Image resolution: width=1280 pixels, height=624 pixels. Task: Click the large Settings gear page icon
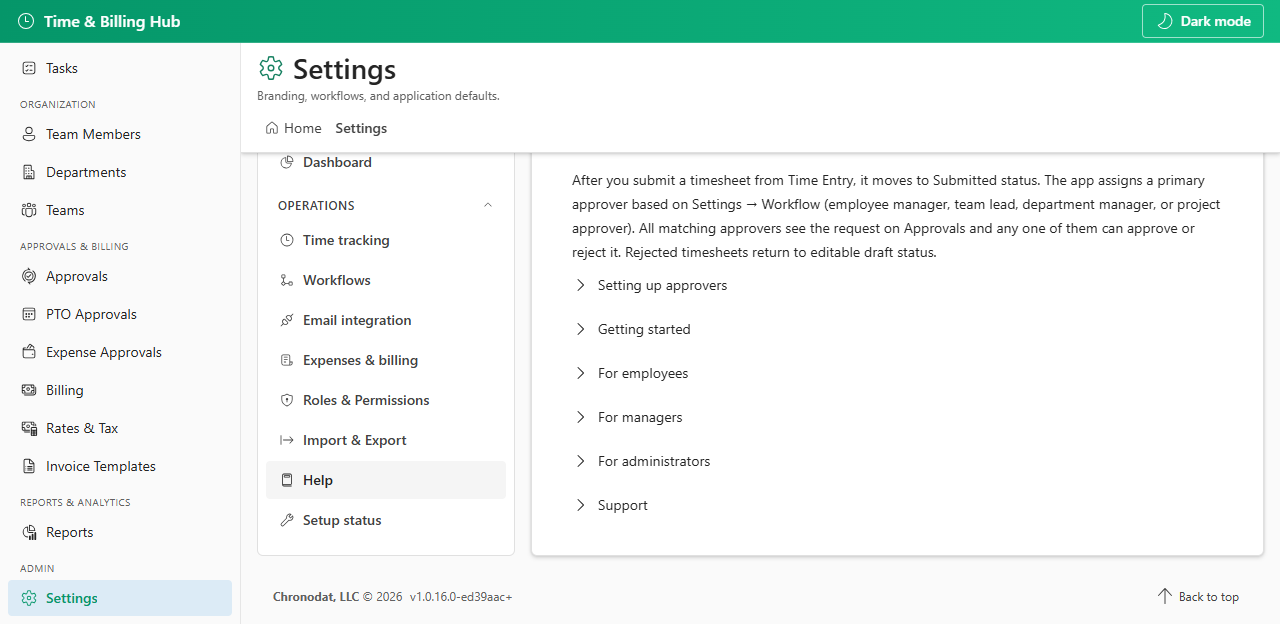271,68
